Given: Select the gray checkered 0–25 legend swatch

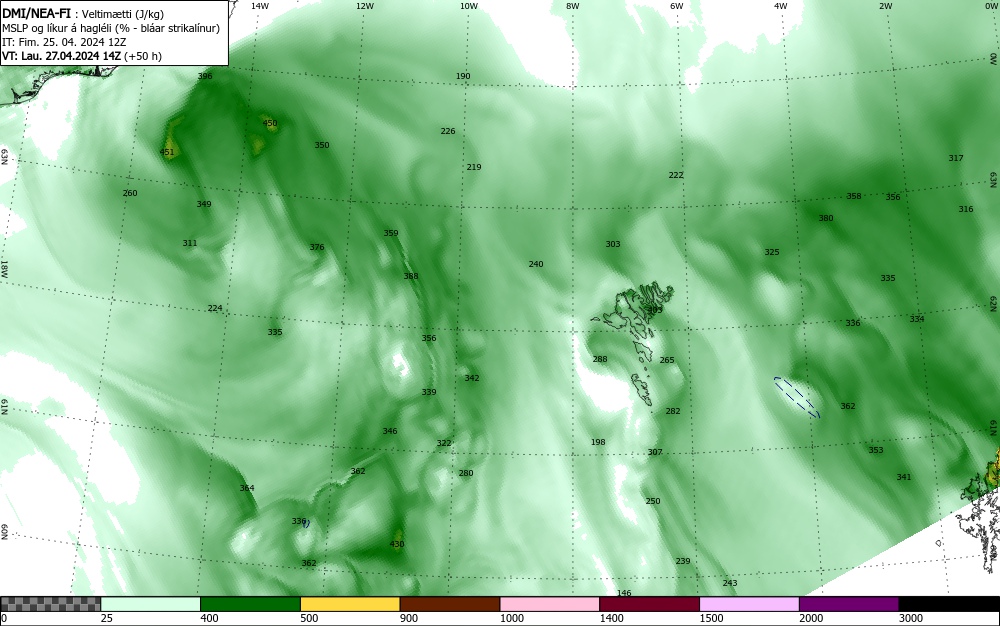Looking at the screenshot, I should 50,604.
